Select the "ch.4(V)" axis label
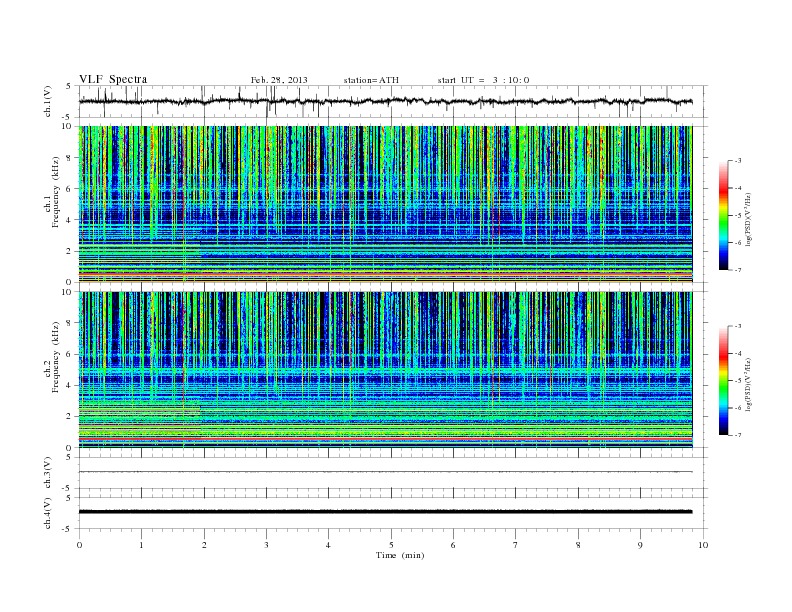The image size is (792, 612). tap(48, 513)
